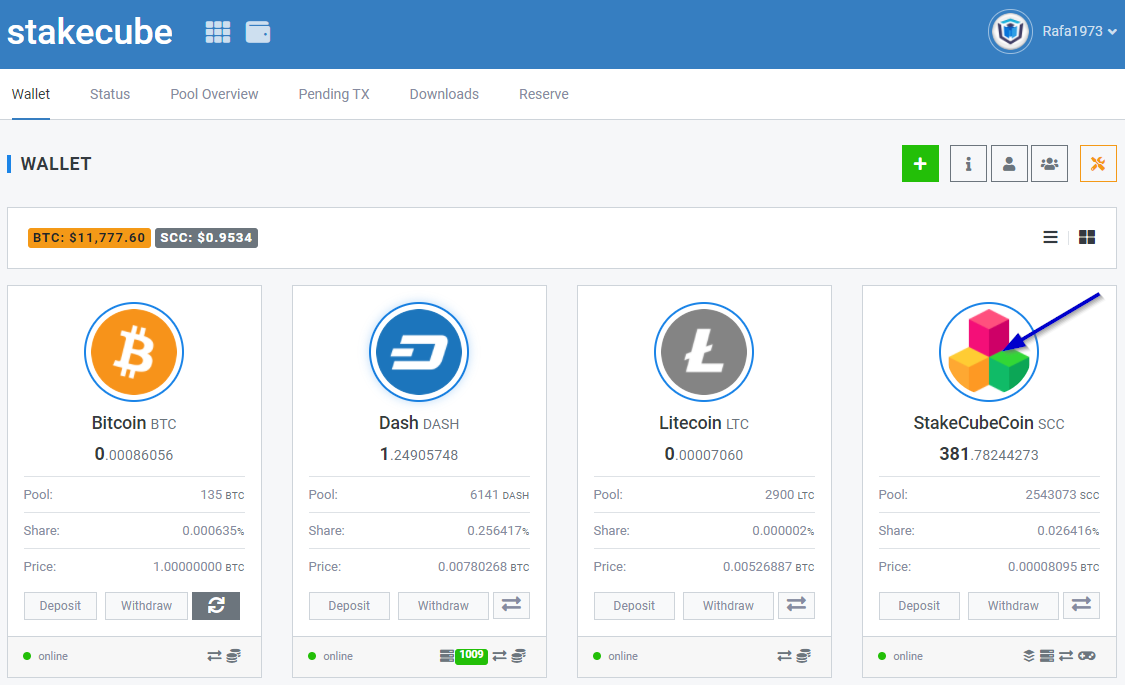Click the StakeCubeCoin footer exchange arrows icon
Viewport: 1125px width, 685px height.
click(1066, 656)
